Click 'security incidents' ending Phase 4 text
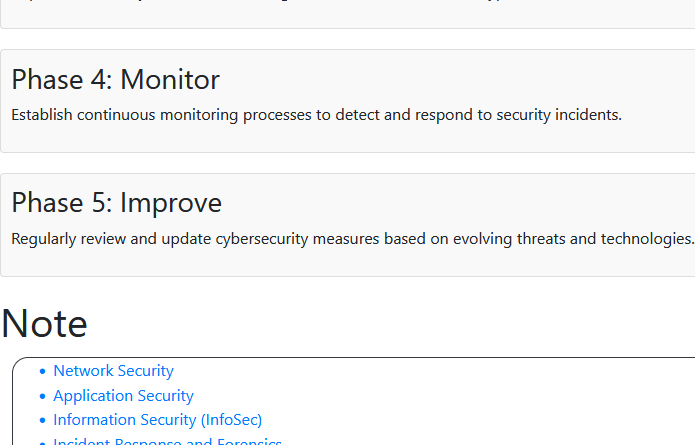The width and height of the screenshot is (695, 445). [557, 115]
